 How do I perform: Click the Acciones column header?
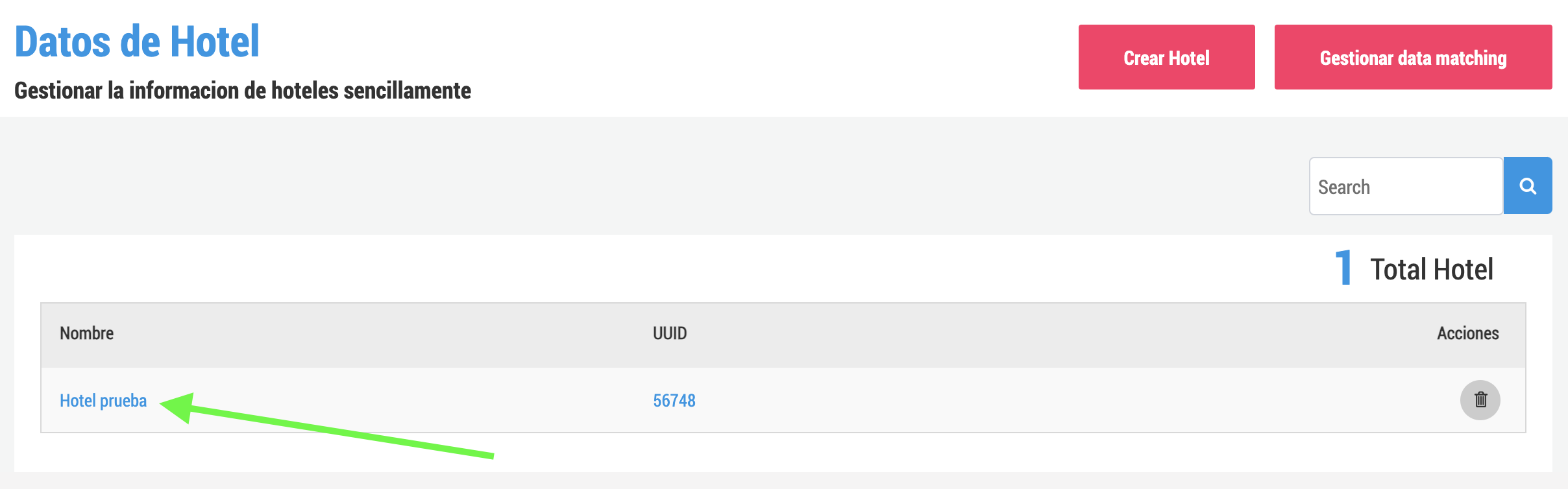click(1467, 333)
